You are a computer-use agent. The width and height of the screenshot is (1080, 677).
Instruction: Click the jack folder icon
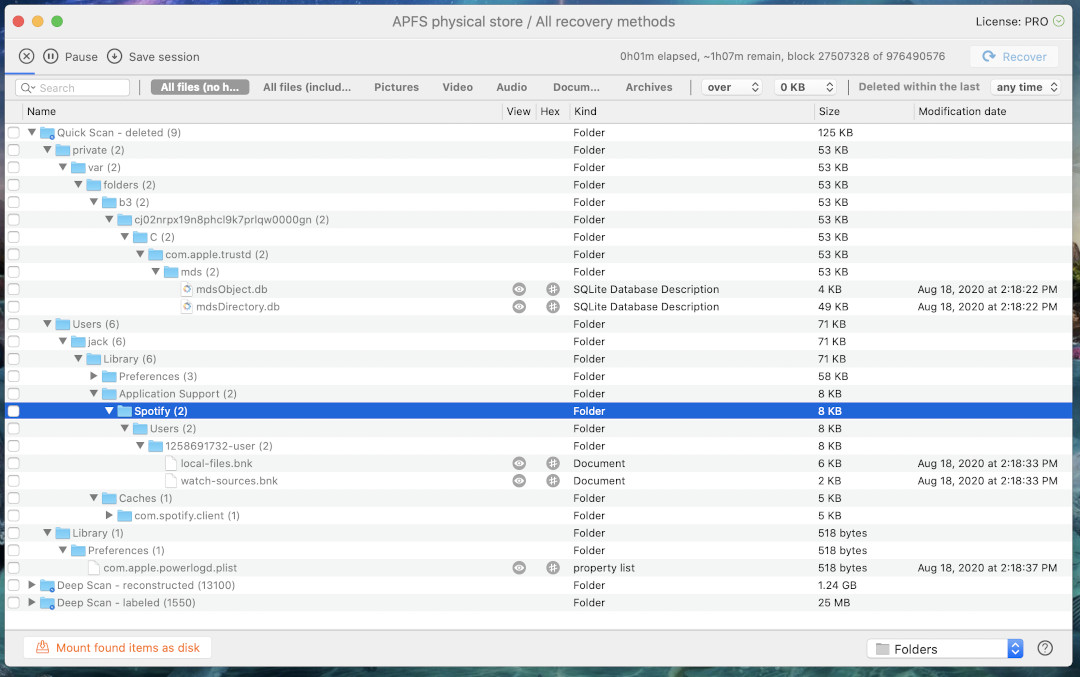coord(79,342)
